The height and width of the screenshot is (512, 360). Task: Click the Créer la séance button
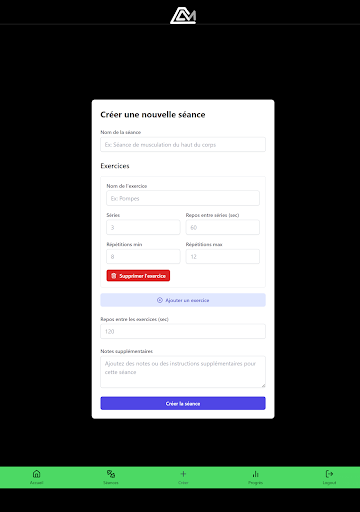coord(183,403)
